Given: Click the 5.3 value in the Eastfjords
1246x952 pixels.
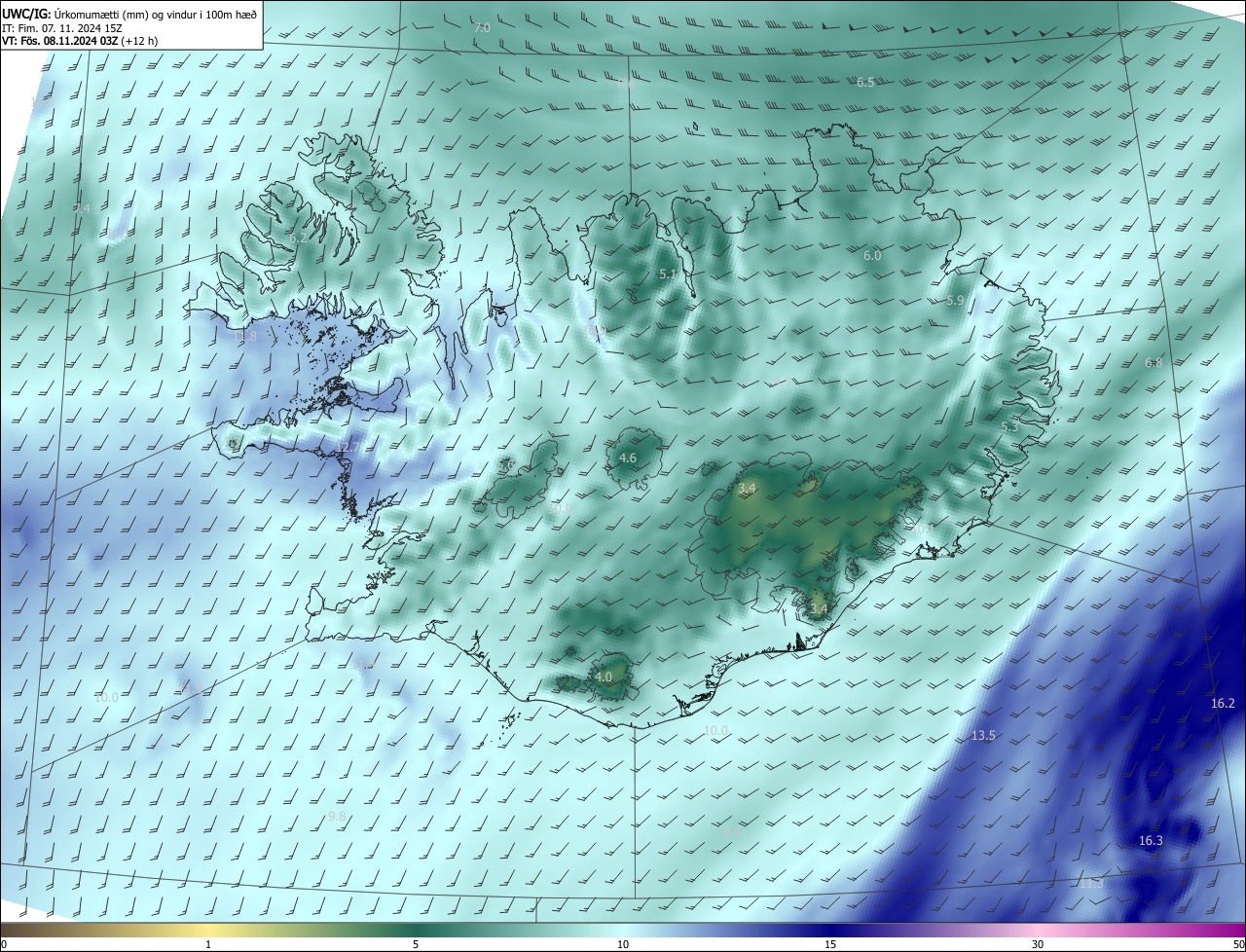Looking at the screenshot, I should (1009, 427).
